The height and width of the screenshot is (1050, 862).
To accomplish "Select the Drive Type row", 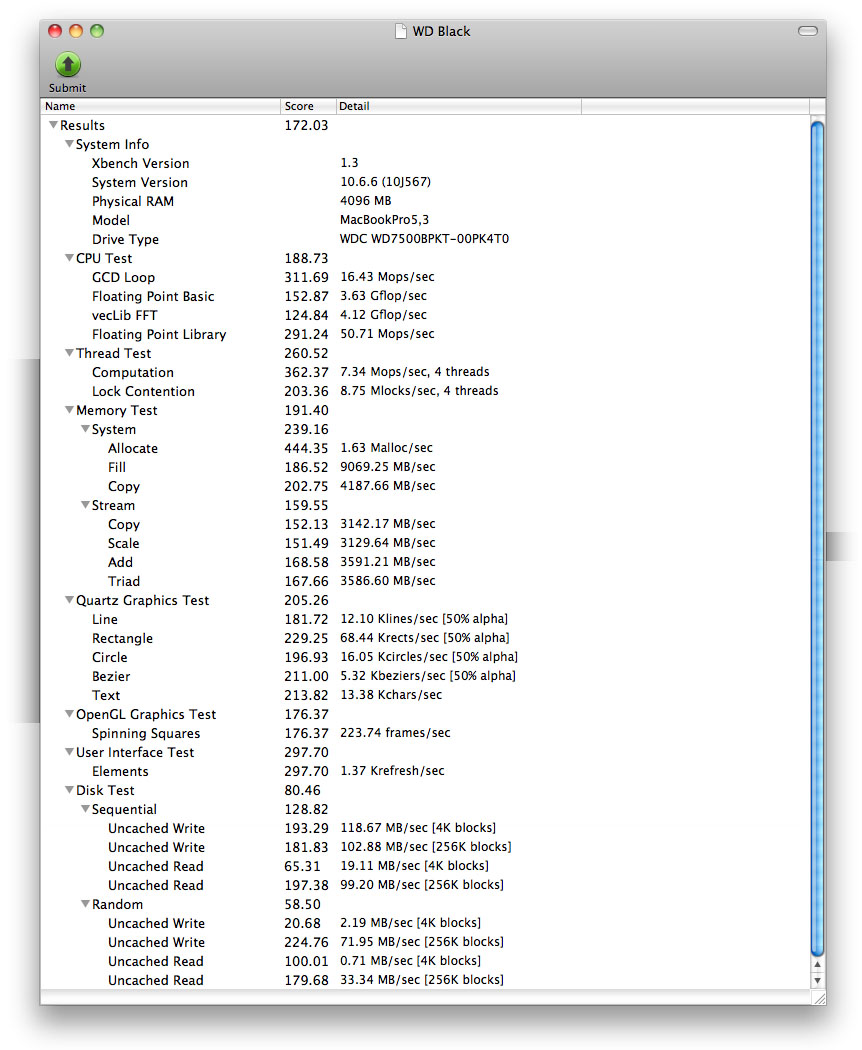I will (425, 239).
